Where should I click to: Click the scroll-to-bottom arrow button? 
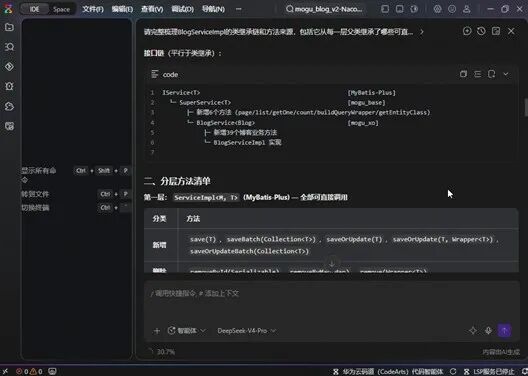click(332, 263)
